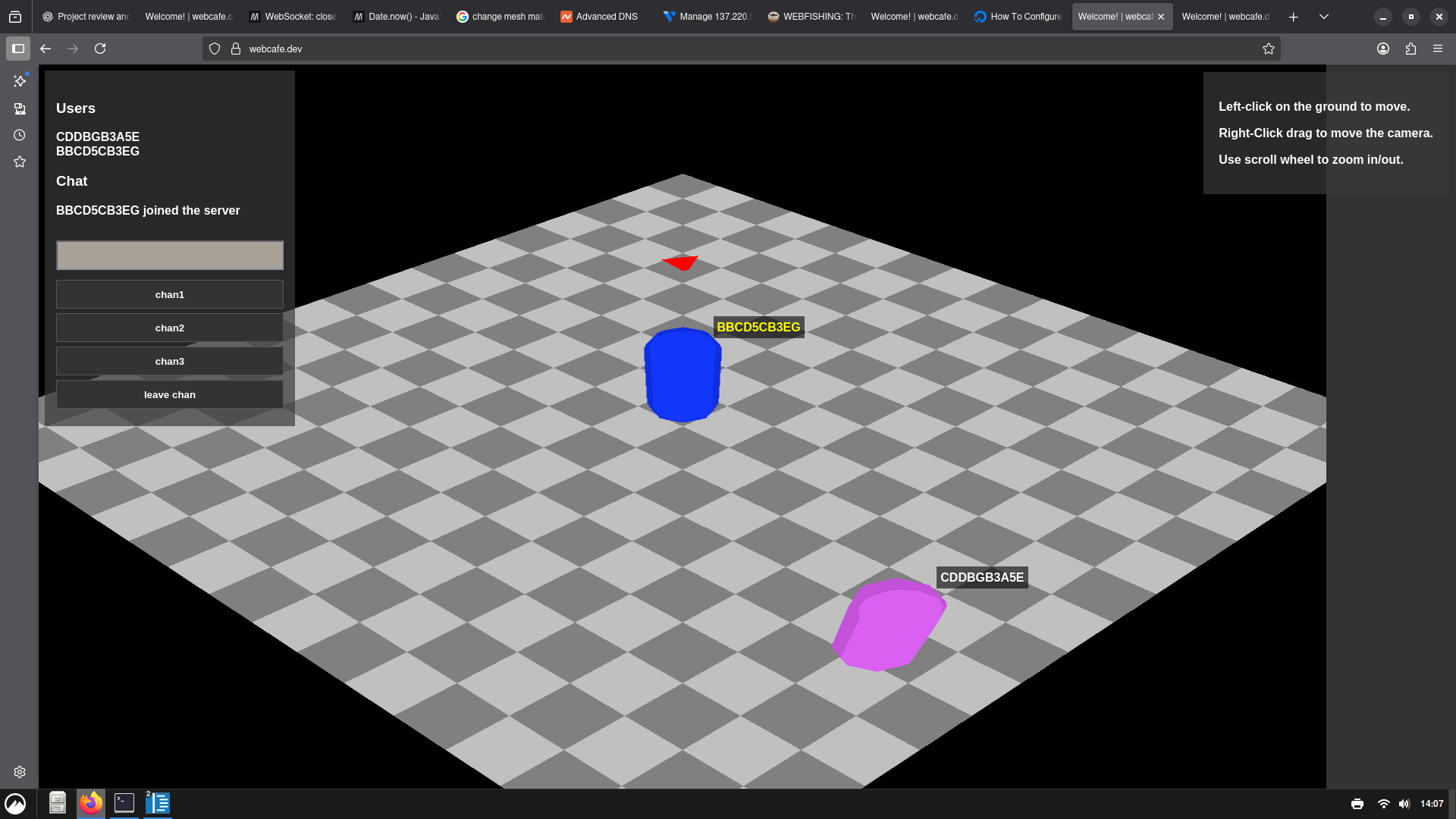Open the Firefox account icon
Viewport: 1456px width, 819px height.
pos(1383,49)
